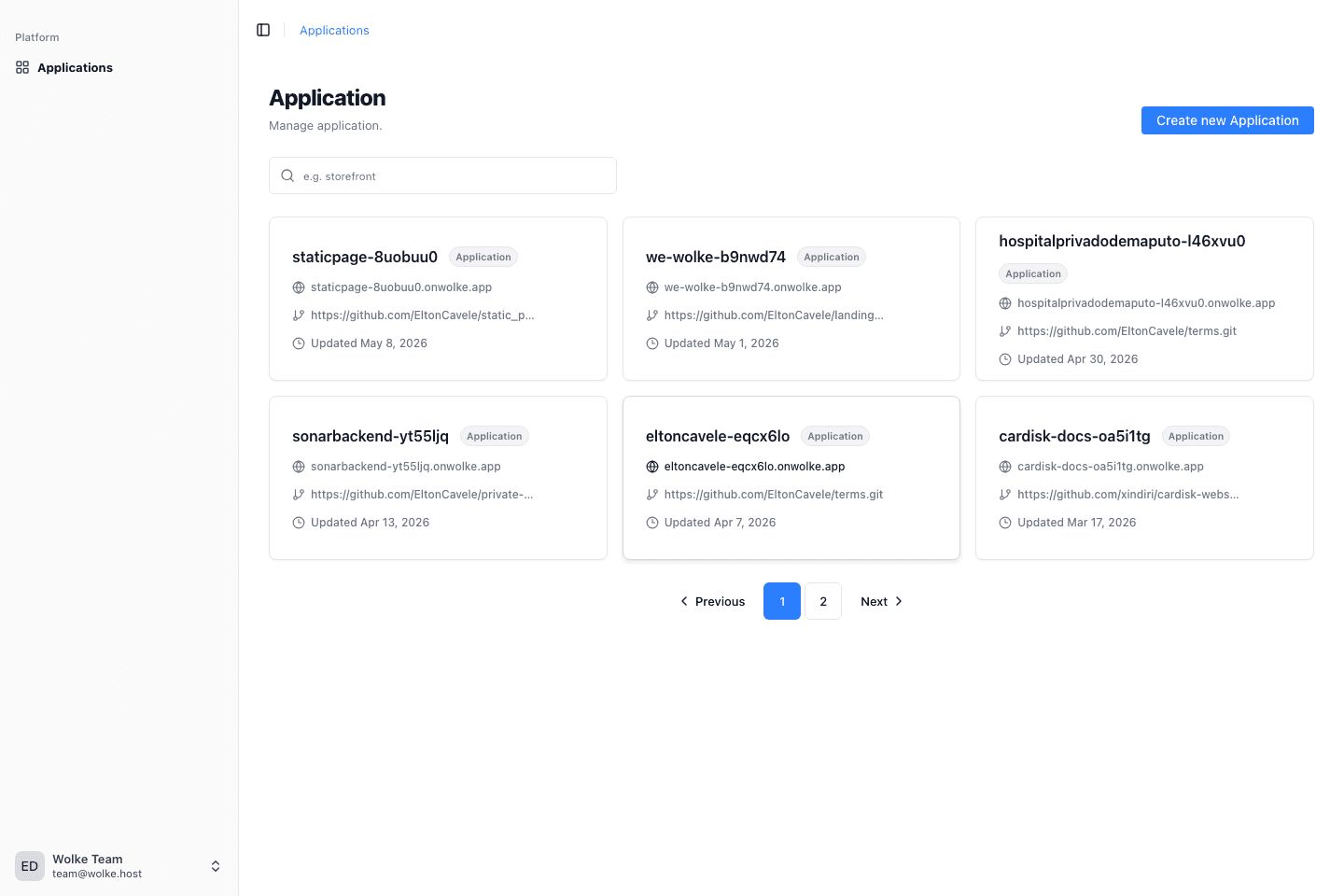Click git branch icon in staticpage-8uobuu0 card
Image resolution: width=1344 pixels, height=896 pixels.
tap(299, 315)
